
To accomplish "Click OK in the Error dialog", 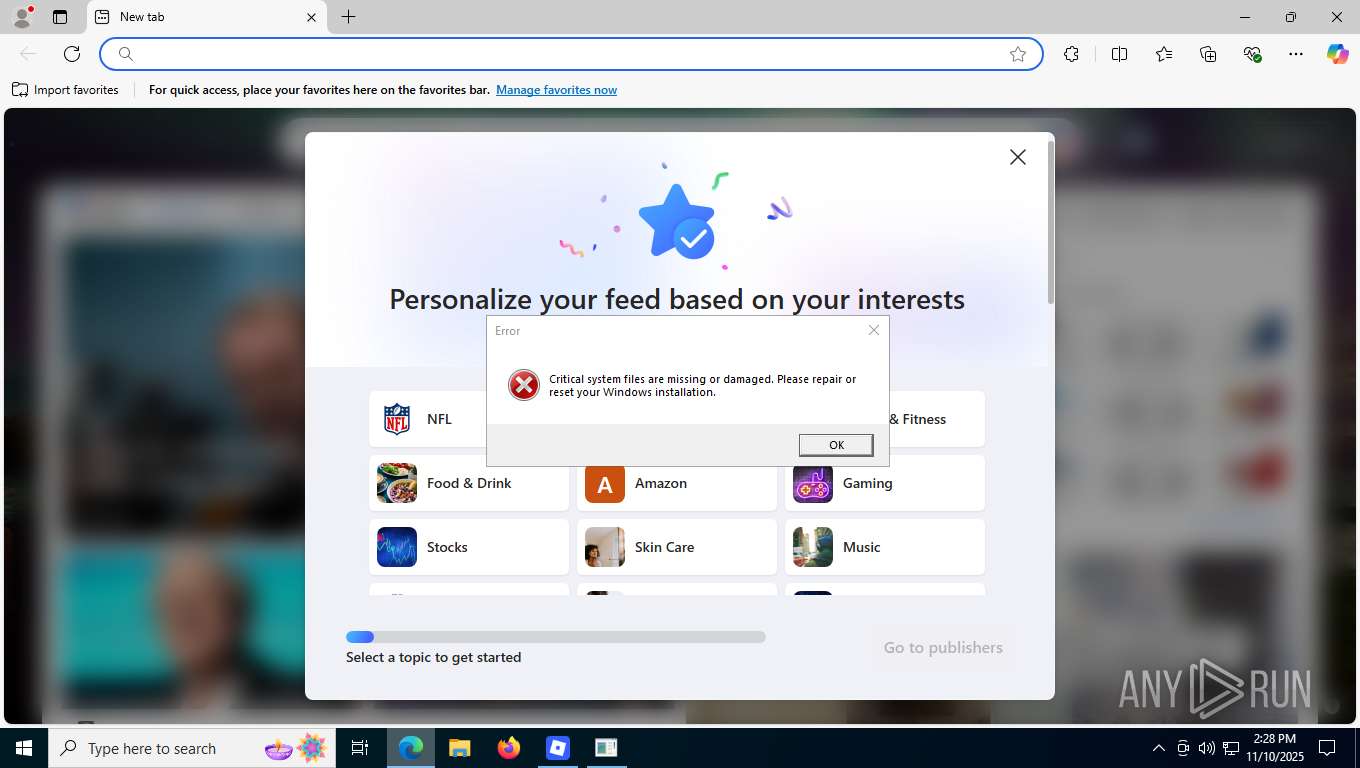I will click(836, 445).
